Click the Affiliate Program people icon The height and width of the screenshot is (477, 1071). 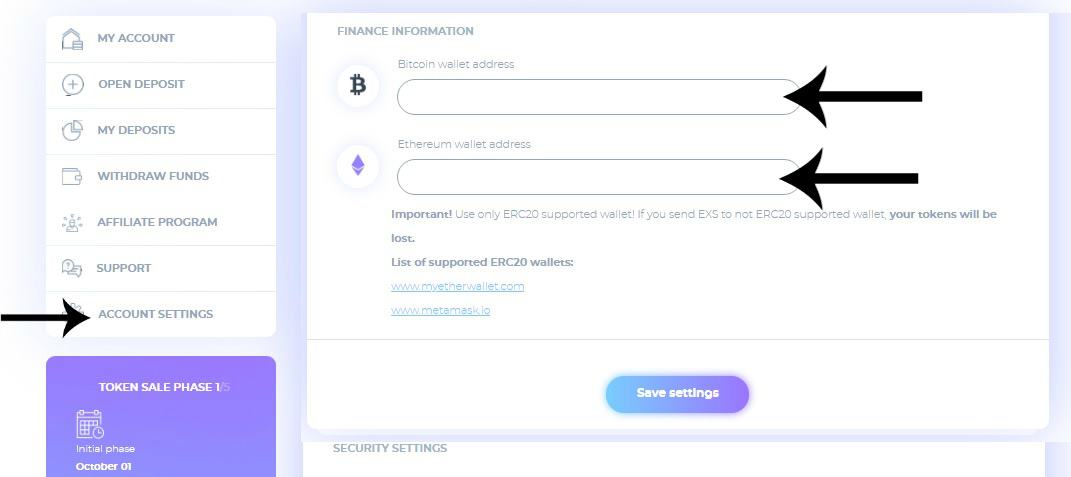(72, 223)
